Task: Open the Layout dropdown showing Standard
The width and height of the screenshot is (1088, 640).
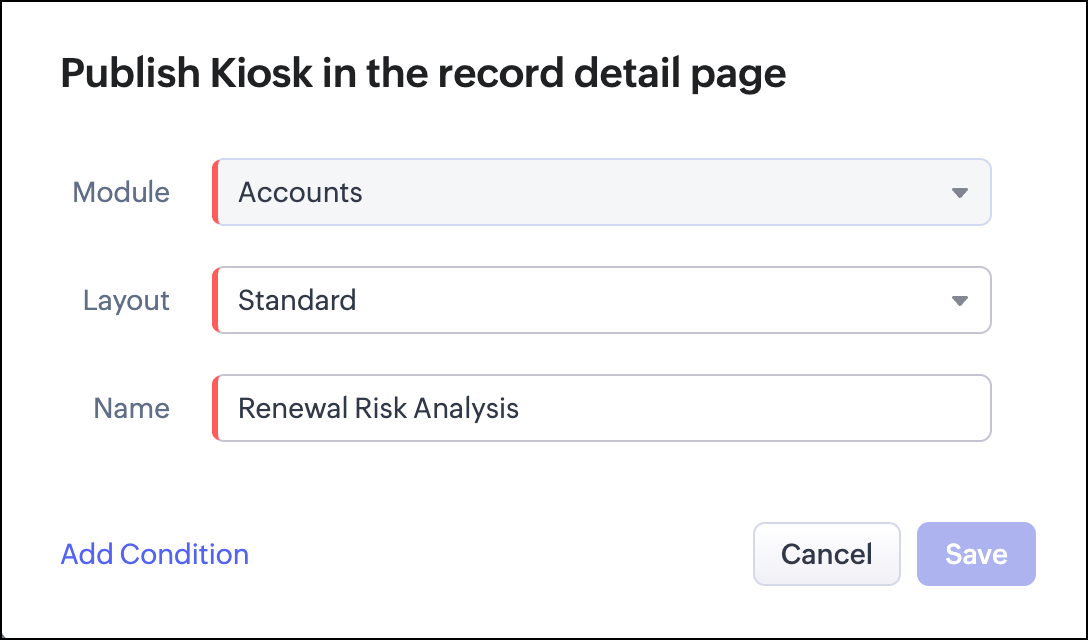Action: pos(602,300)
